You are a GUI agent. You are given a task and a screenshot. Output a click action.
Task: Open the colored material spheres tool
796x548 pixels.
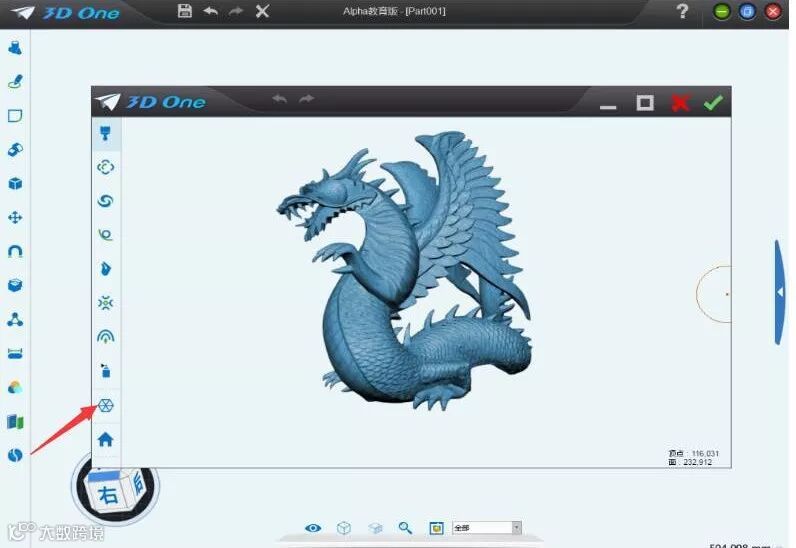(x=15, y=388)
